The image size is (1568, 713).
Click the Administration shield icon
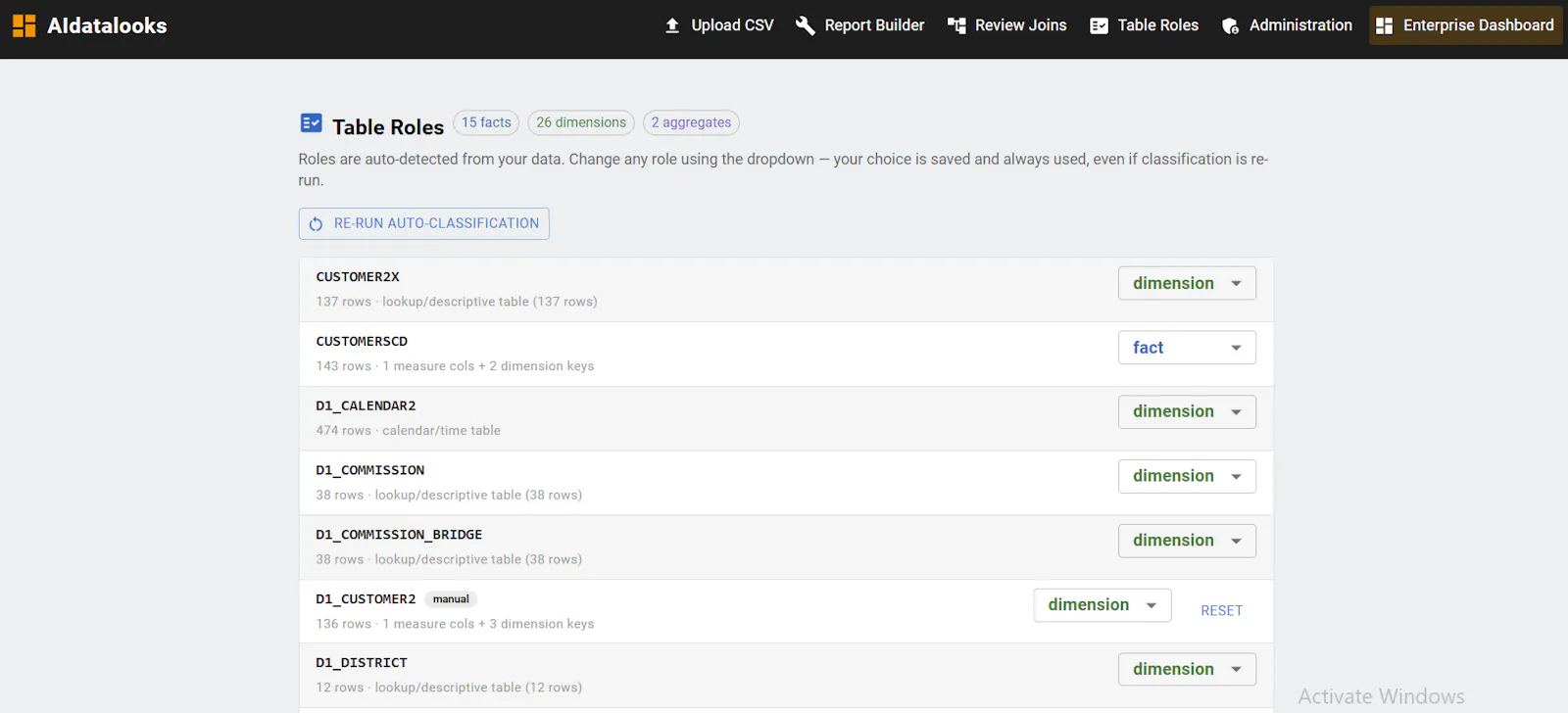tap(1231, 25)
